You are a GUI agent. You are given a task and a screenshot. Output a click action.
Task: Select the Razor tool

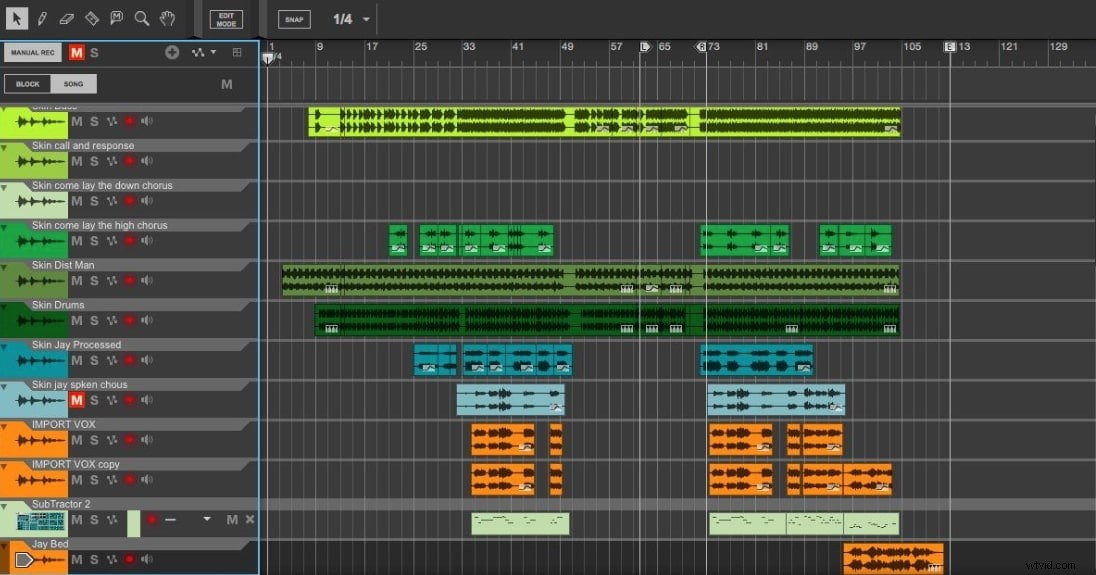click(92, 18)
